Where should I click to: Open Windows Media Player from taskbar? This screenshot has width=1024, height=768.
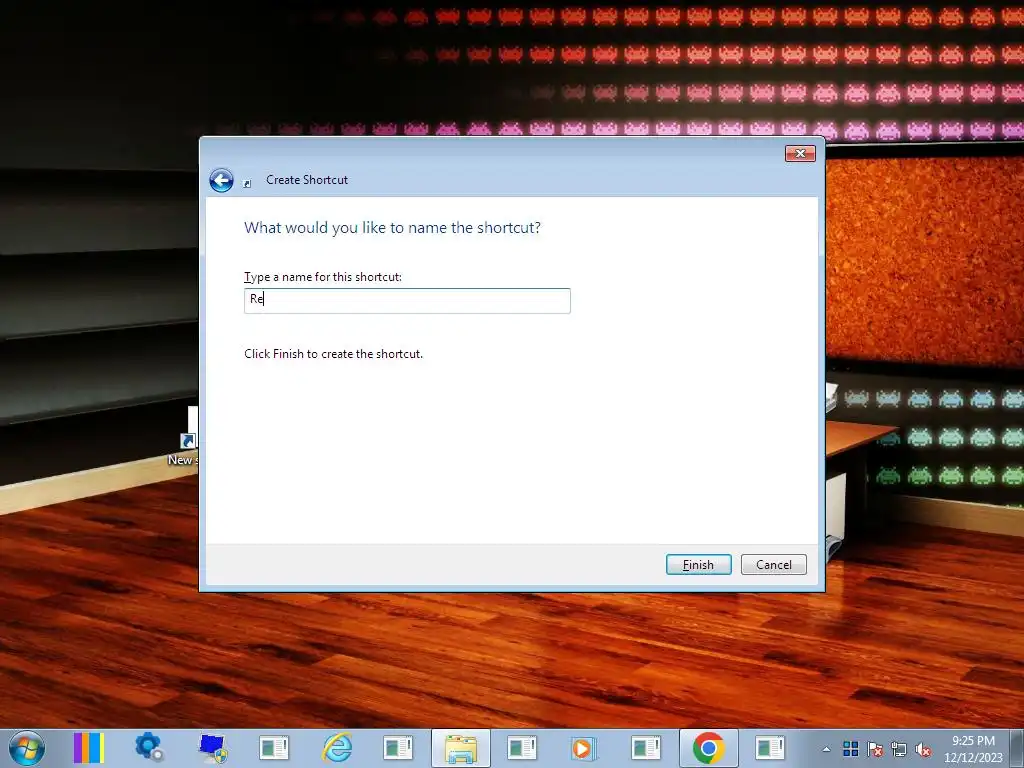583,748
